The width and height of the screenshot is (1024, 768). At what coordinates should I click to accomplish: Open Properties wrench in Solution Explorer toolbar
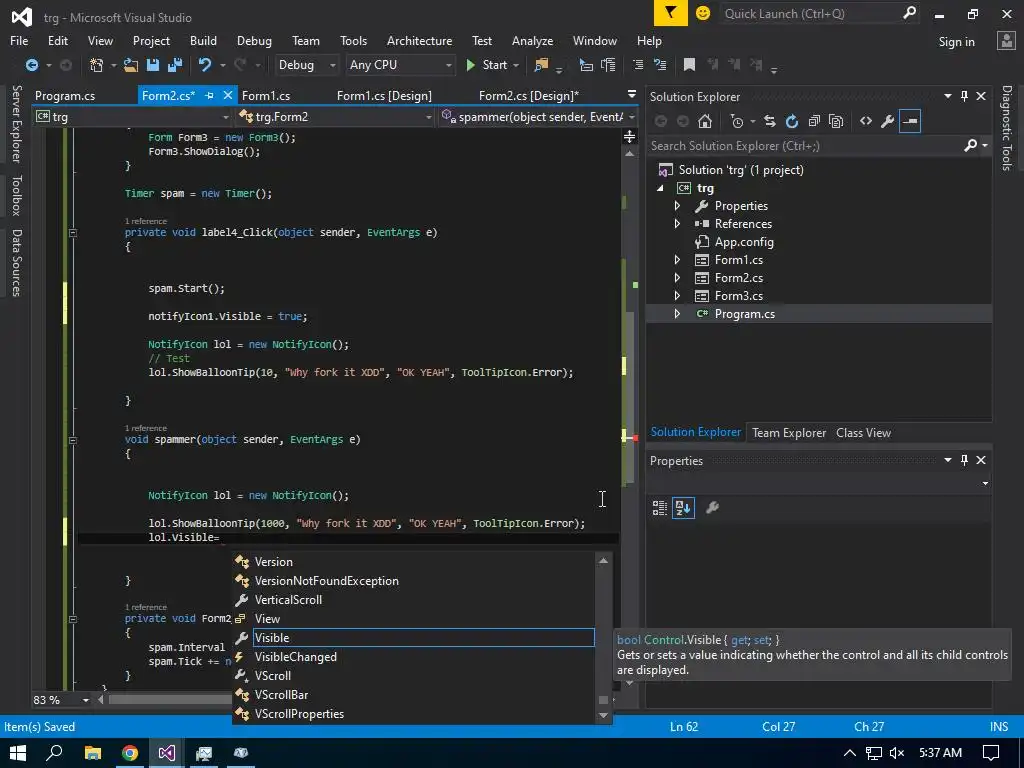pyautogui.click(x=888, y=121)
